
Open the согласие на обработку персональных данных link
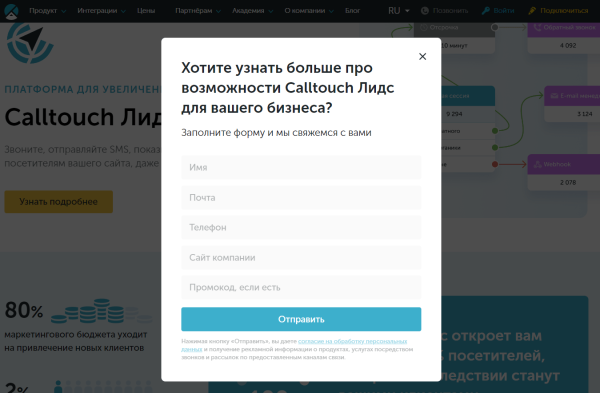[x=352, y=341]
